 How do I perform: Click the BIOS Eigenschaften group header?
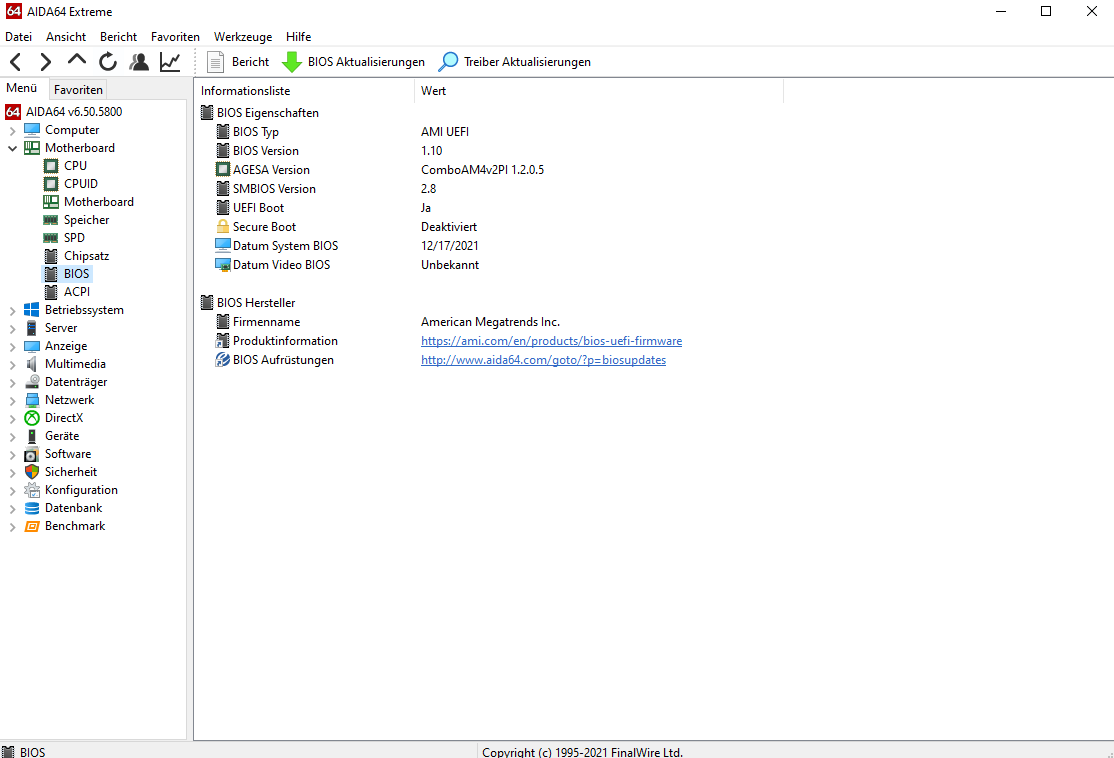(260, 113)
